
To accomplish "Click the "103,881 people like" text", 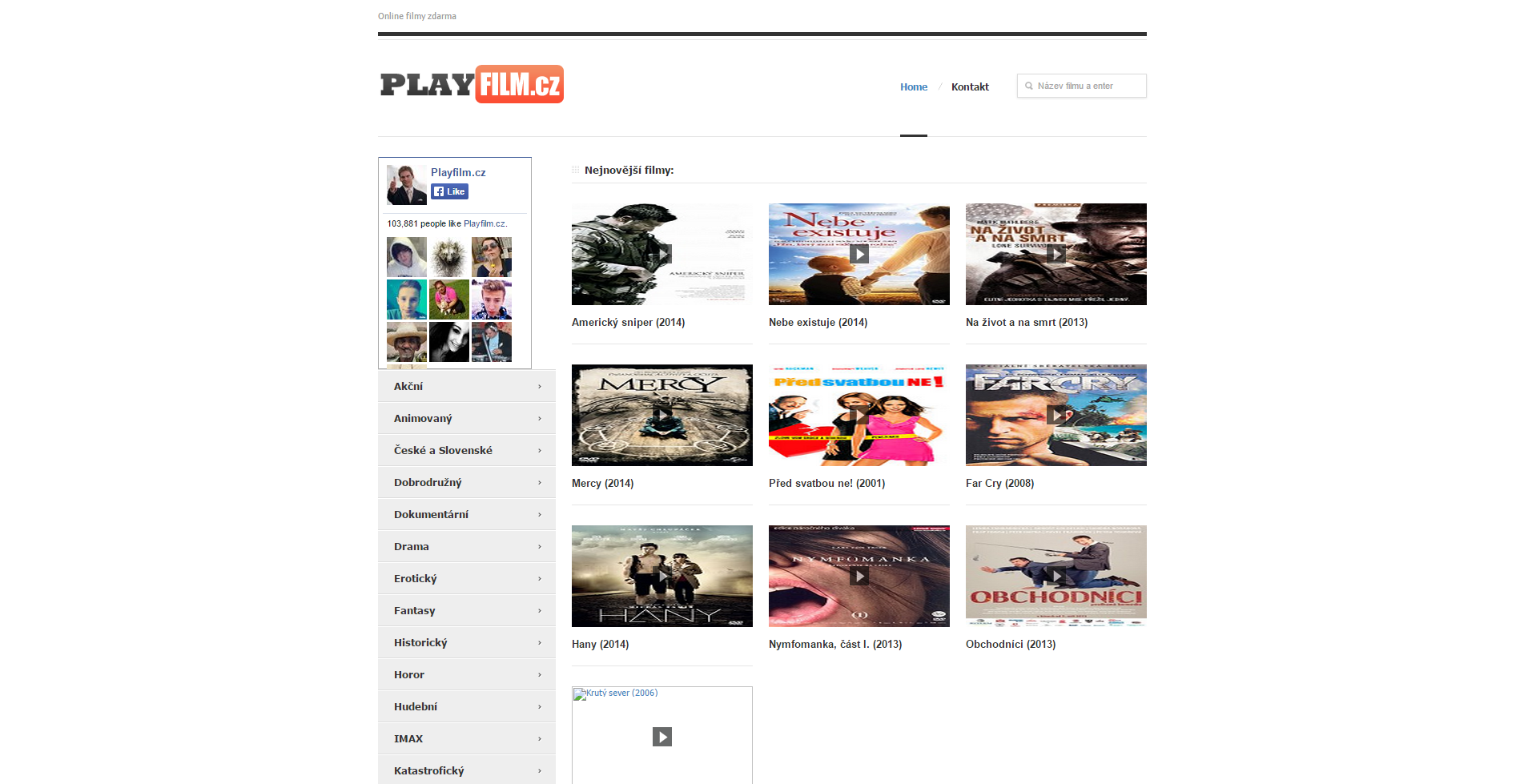I will (424, 223).
